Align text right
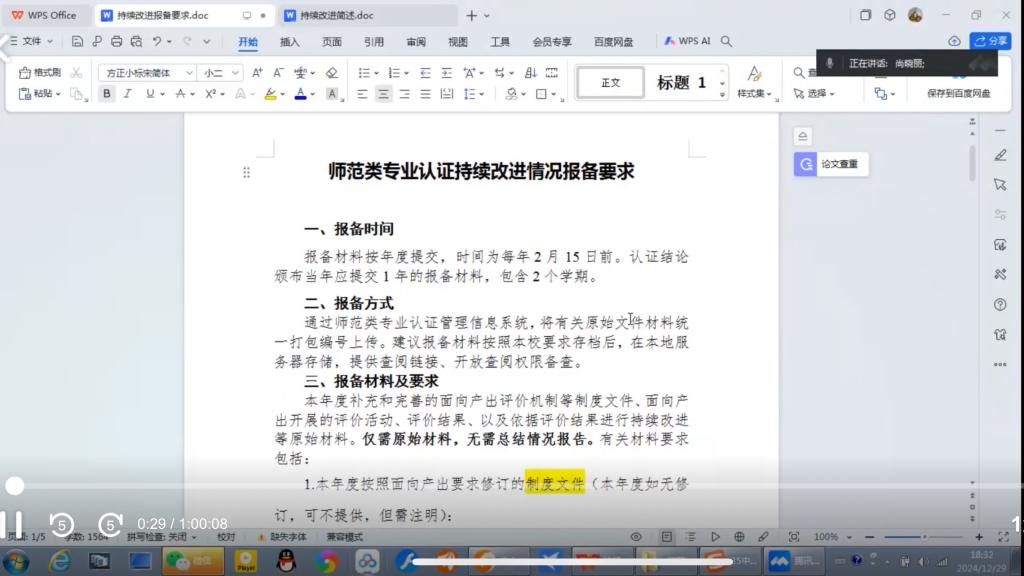The image size is (1024, 576). coord(404,94)
